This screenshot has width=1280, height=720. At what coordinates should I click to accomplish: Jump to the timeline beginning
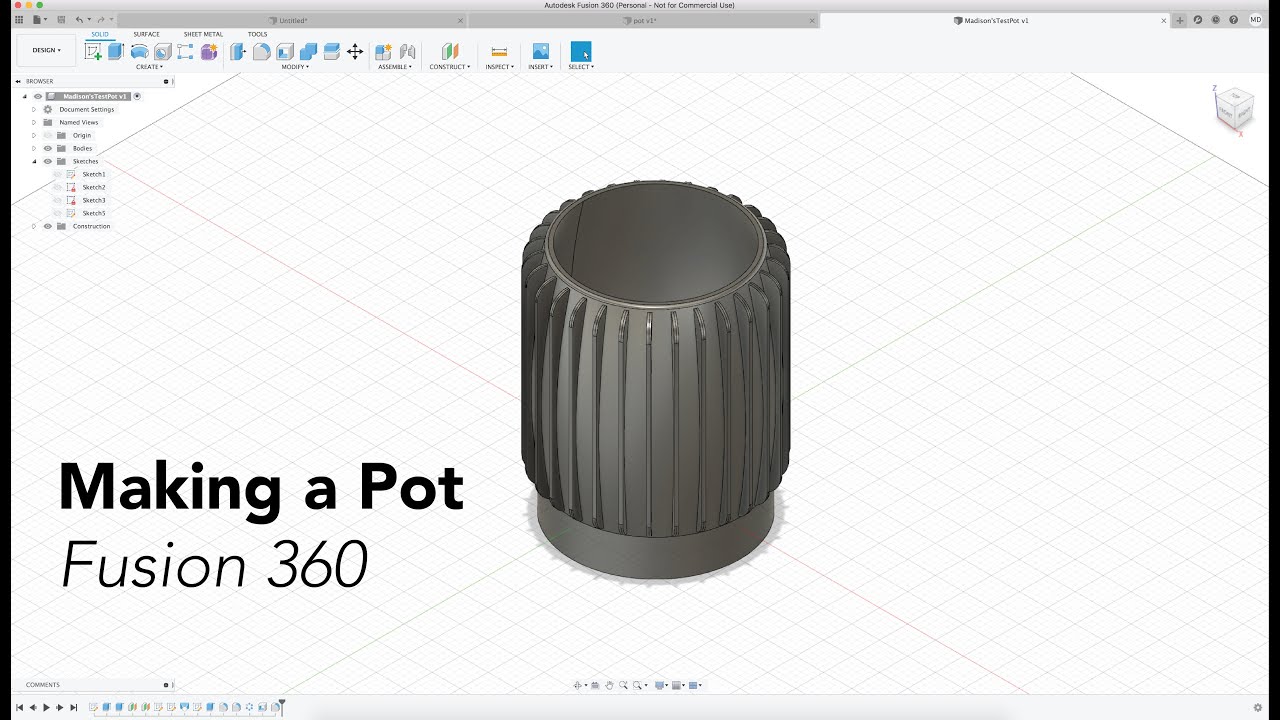tap(19, 707)
